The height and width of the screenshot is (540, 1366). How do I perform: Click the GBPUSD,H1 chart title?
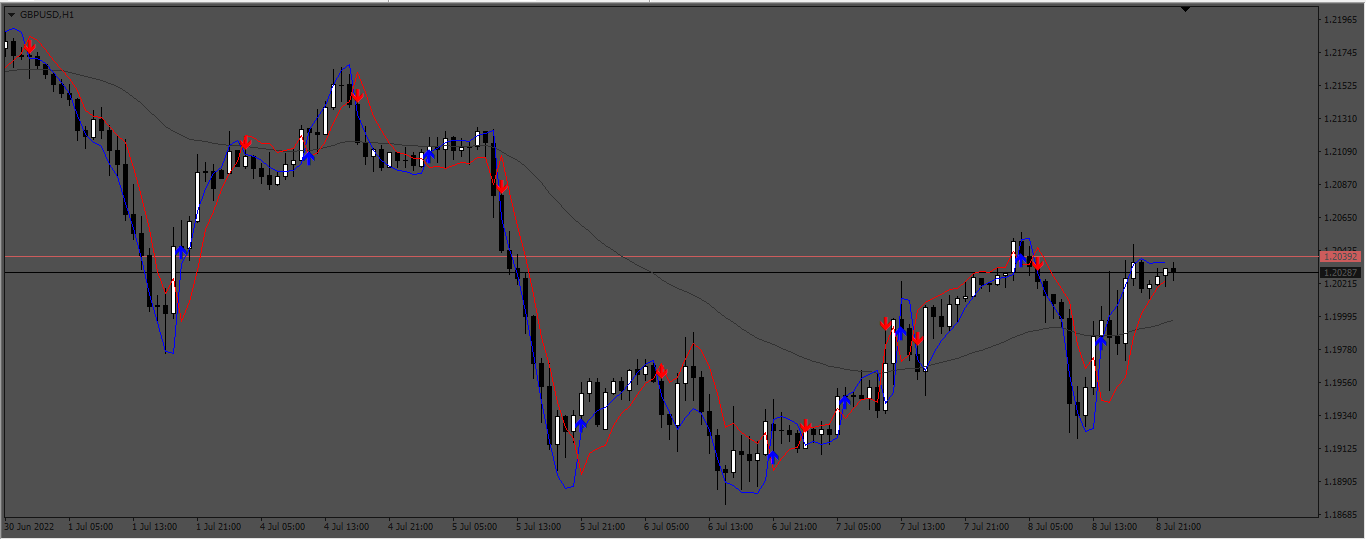pyautogui.click(x=46, y=15)
